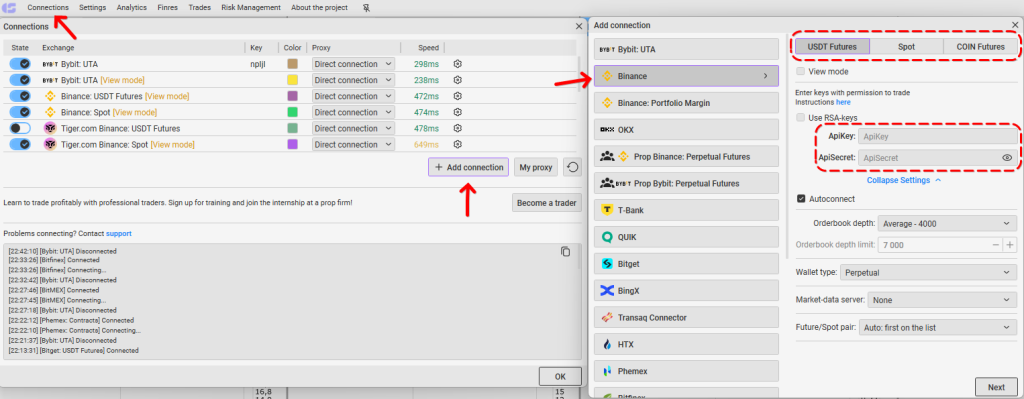Image resolution: width=1024 pixels, height=399 pixels.
Task: Toggle state switch for Tiger.com Binance: Spot
Action: [x=20, y=144]
